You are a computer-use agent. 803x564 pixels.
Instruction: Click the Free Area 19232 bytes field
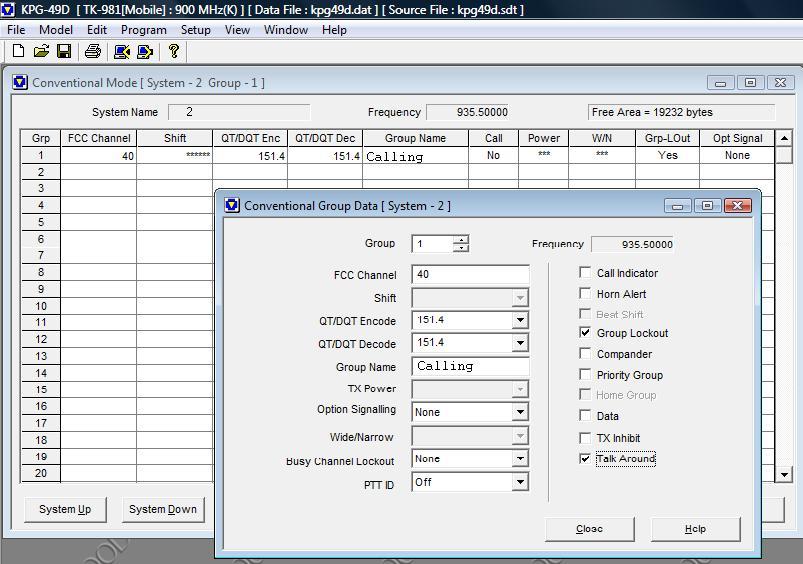pyautogui.click(x=681, y=112)
